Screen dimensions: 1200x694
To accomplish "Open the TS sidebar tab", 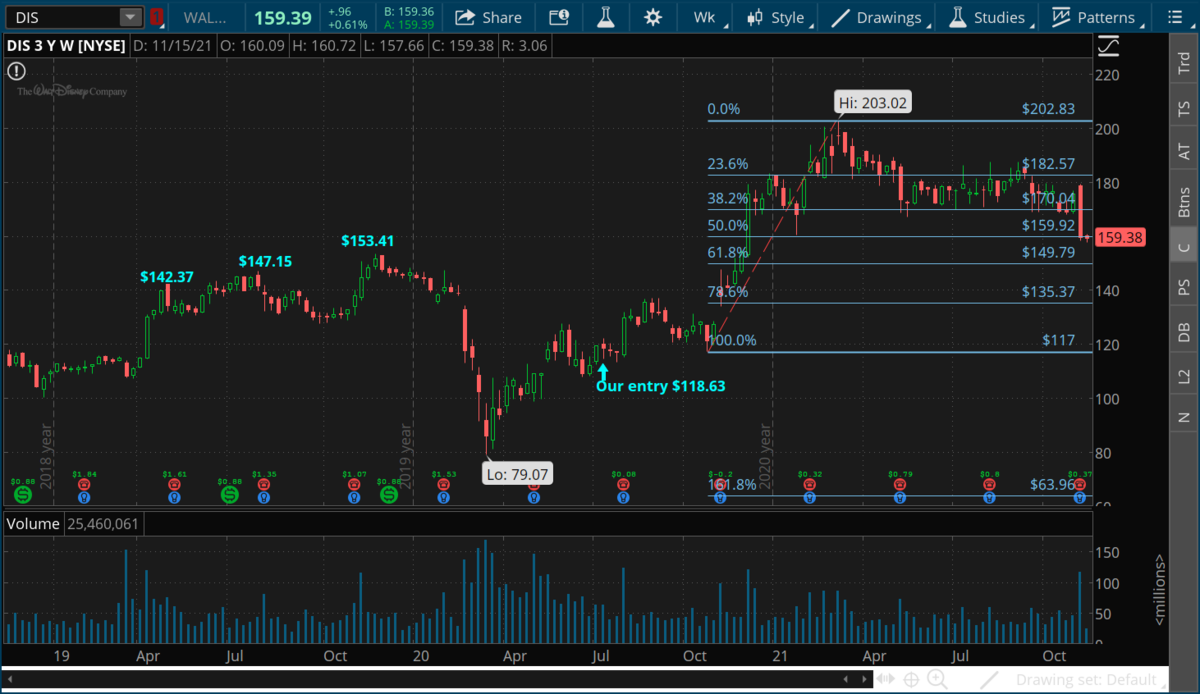I will (1184, 108).
